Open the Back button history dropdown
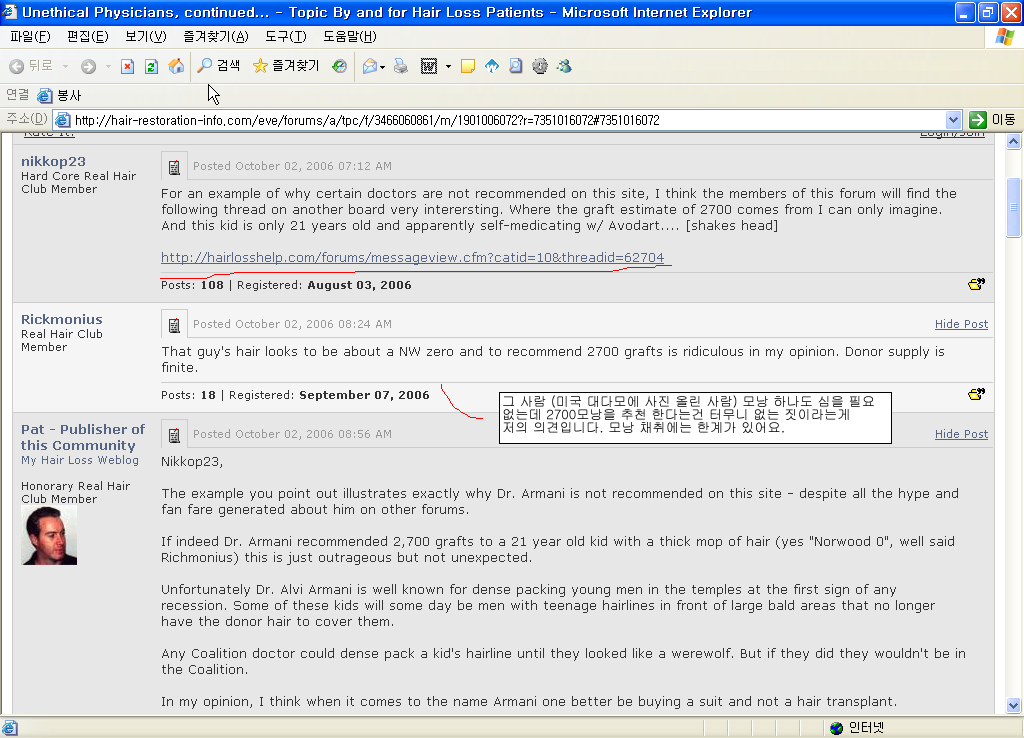The width and height of the screenshot is (1024, 738). (x=65, y=66)
